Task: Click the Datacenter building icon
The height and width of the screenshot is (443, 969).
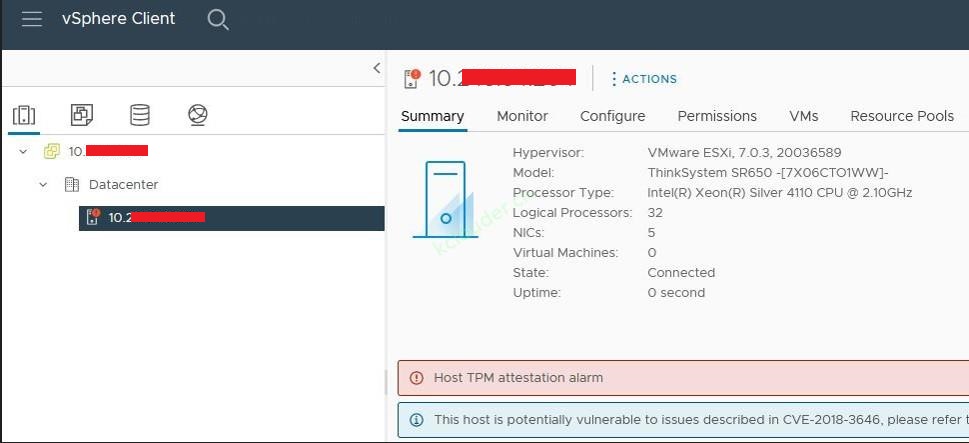Action: pos(72,184)
